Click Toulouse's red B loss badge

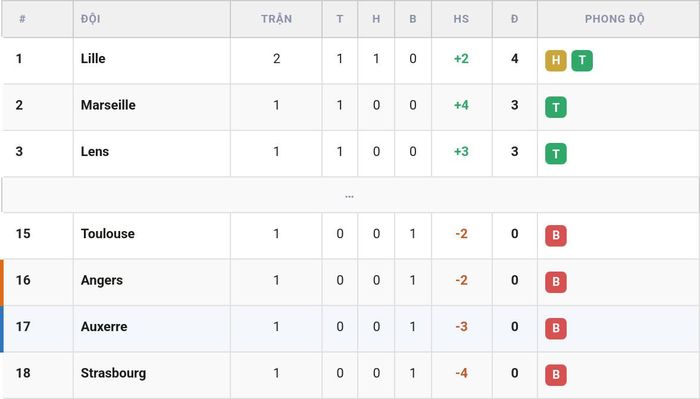coord(555,236)
